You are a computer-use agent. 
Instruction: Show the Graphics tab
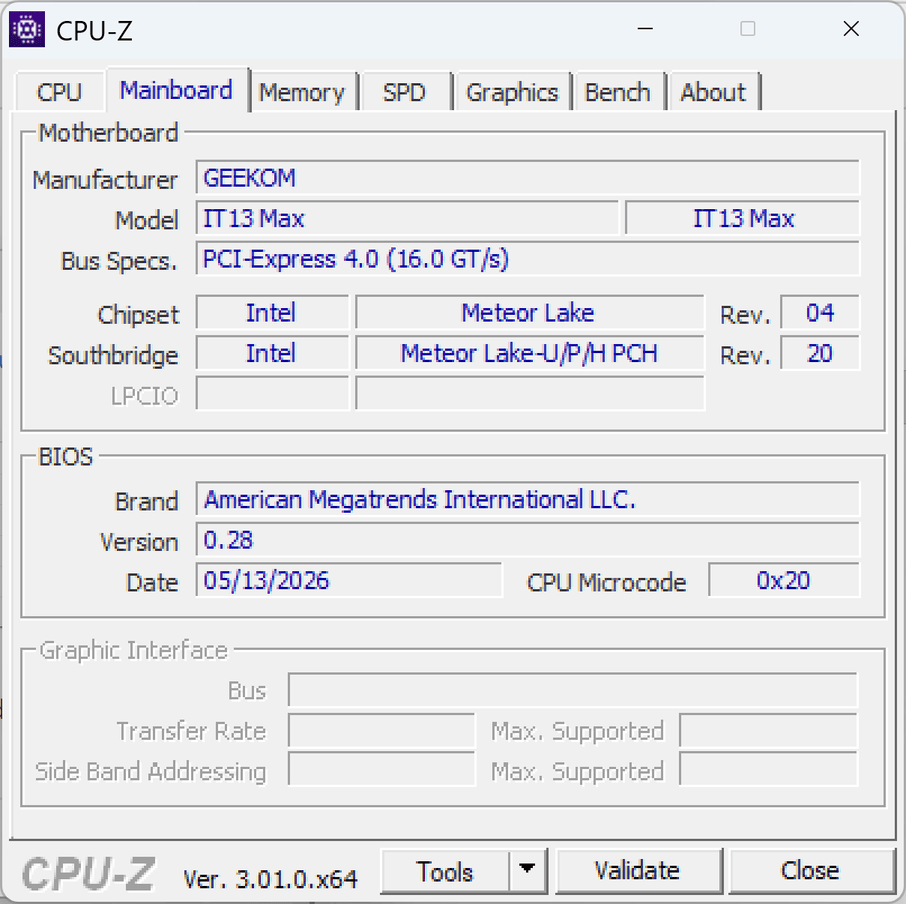coord(512,92)
